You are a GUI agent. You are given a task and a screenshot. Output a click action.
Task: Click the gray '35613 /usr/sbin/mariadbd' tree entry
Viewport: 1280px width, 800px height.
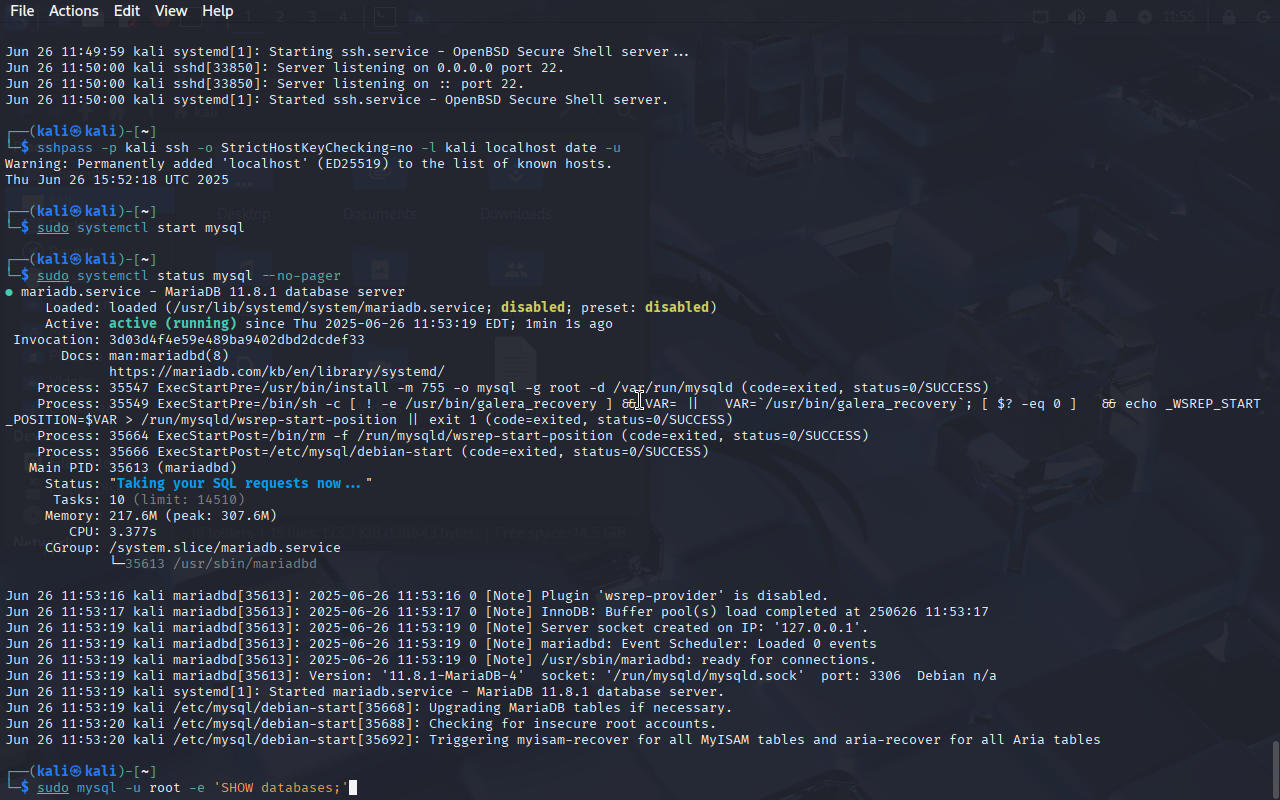click(221, 564)
